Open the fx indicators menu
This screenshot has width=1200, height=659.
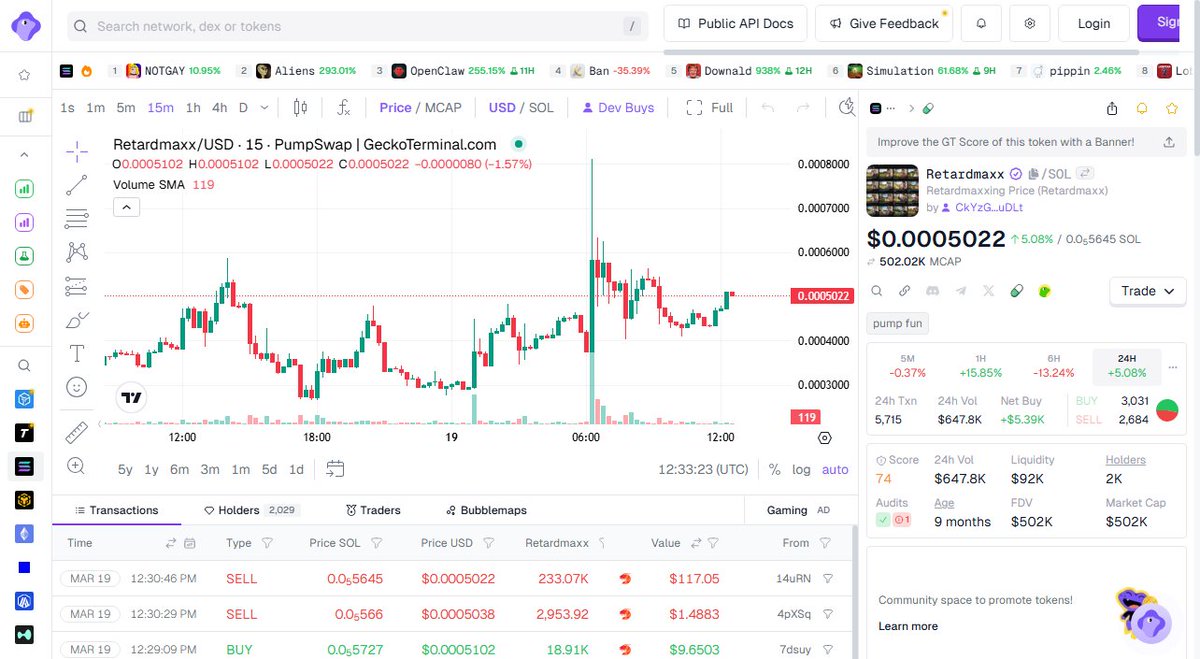pyautogui.click(x=343, y=107)
